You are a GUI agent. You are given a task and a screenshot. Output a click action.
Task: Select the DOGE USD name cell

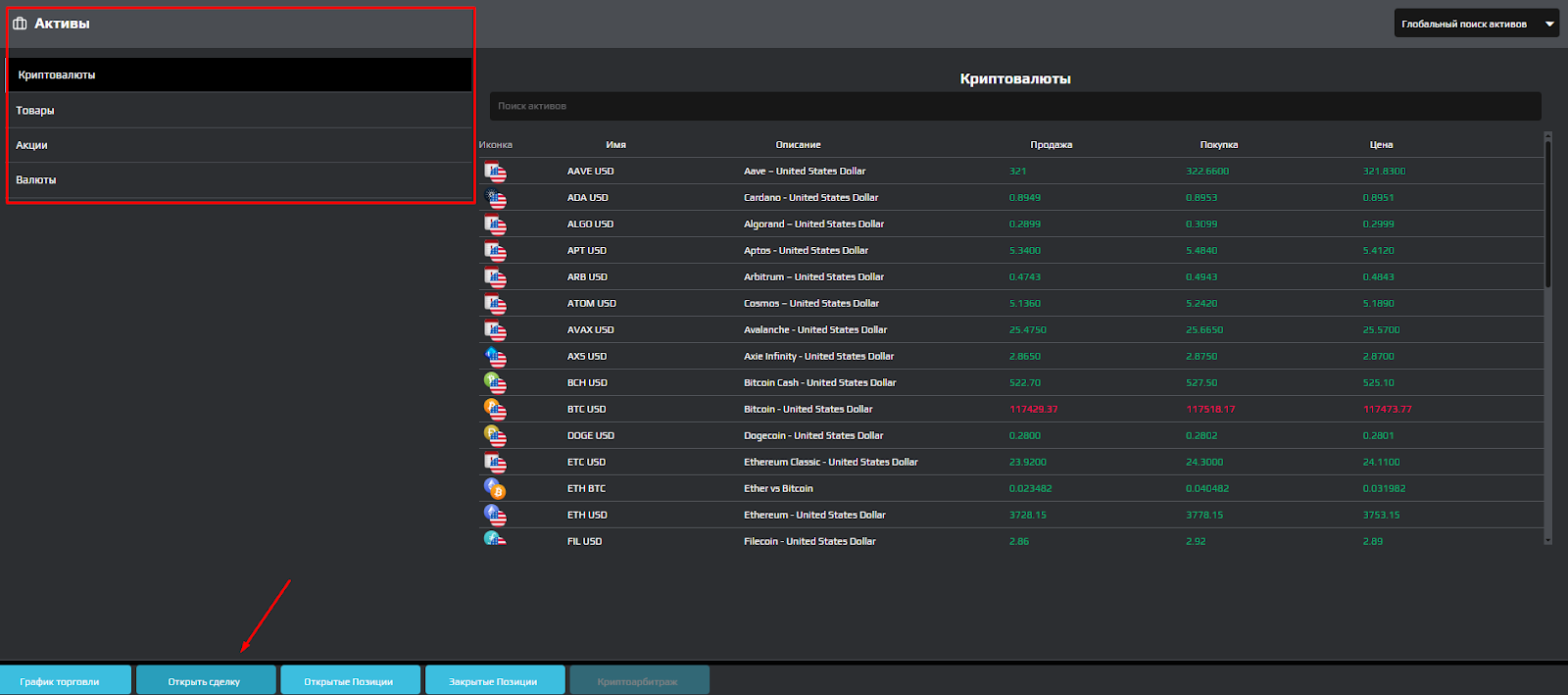pos(590,436)
